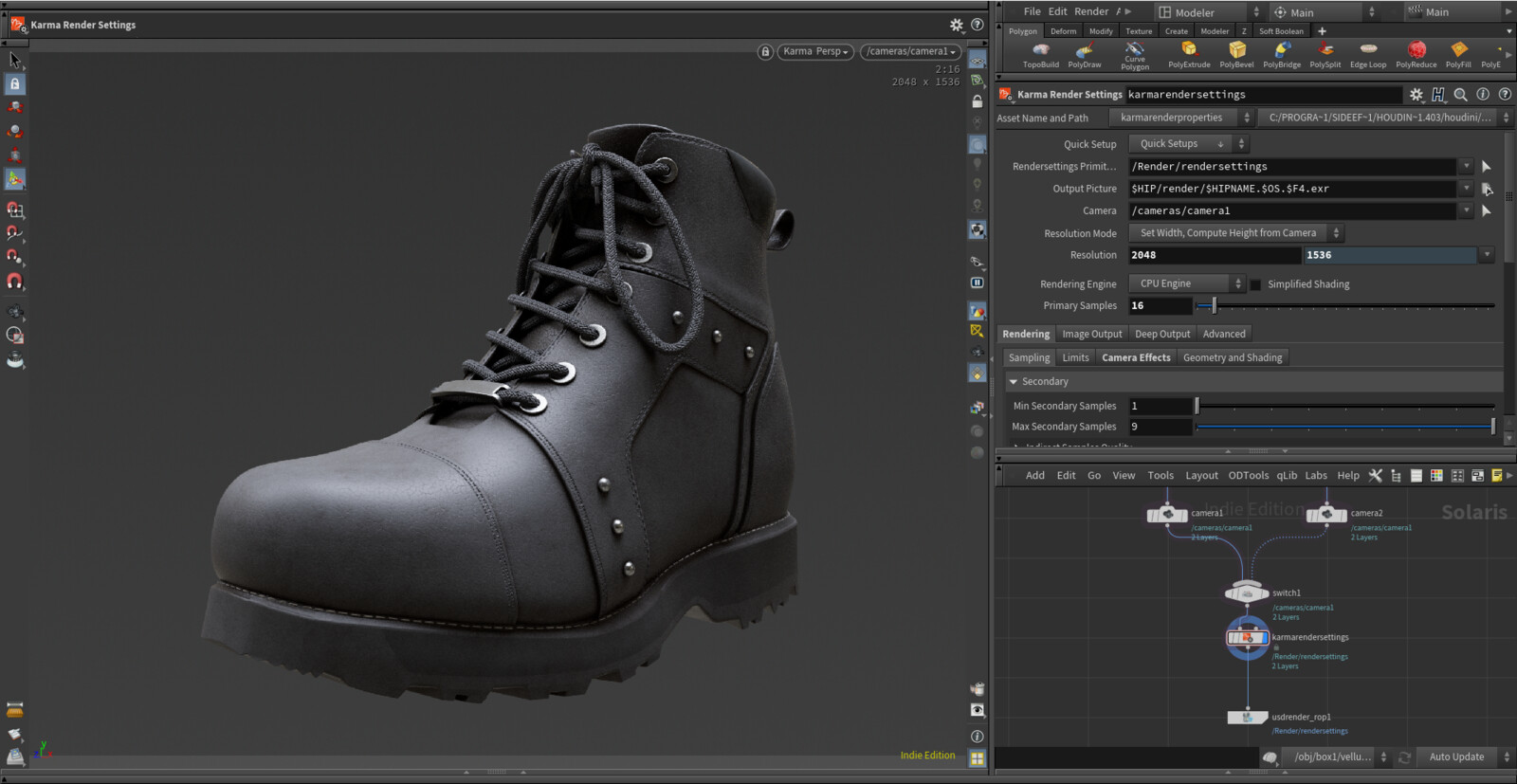Screen dimensions: 1517x784
Task: Open the output picture file chooser icon
Action: pos(1487,189)
